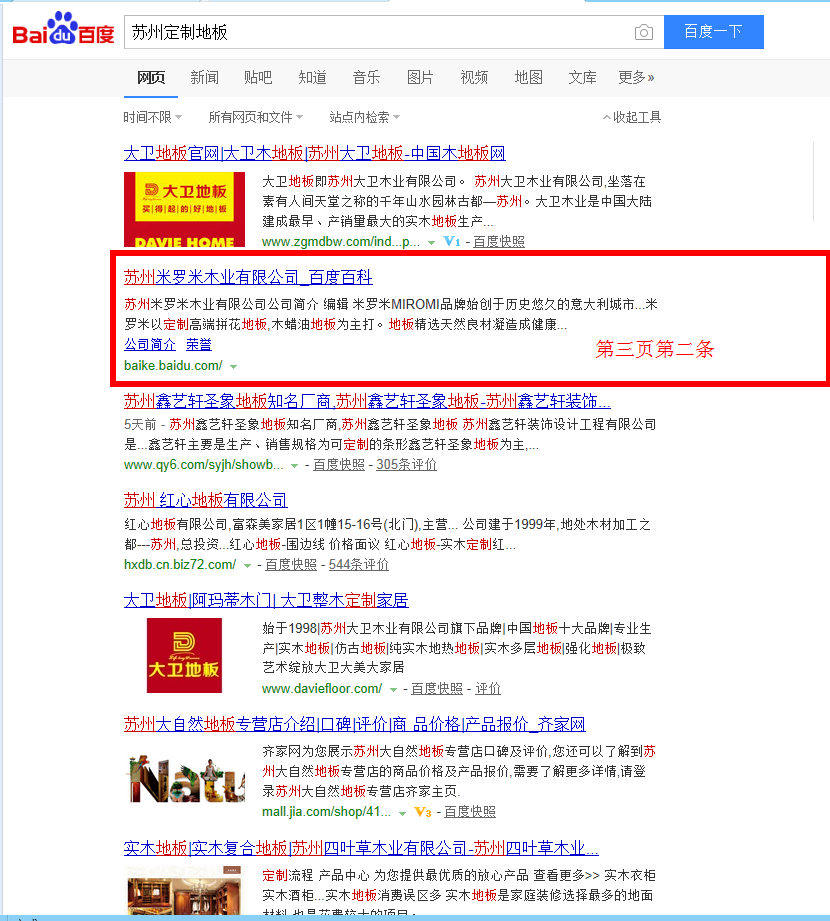
Task: Open result 大卫地板|阿玛蒂木门|大卫整木定制家居
Action: coord(266,600)
